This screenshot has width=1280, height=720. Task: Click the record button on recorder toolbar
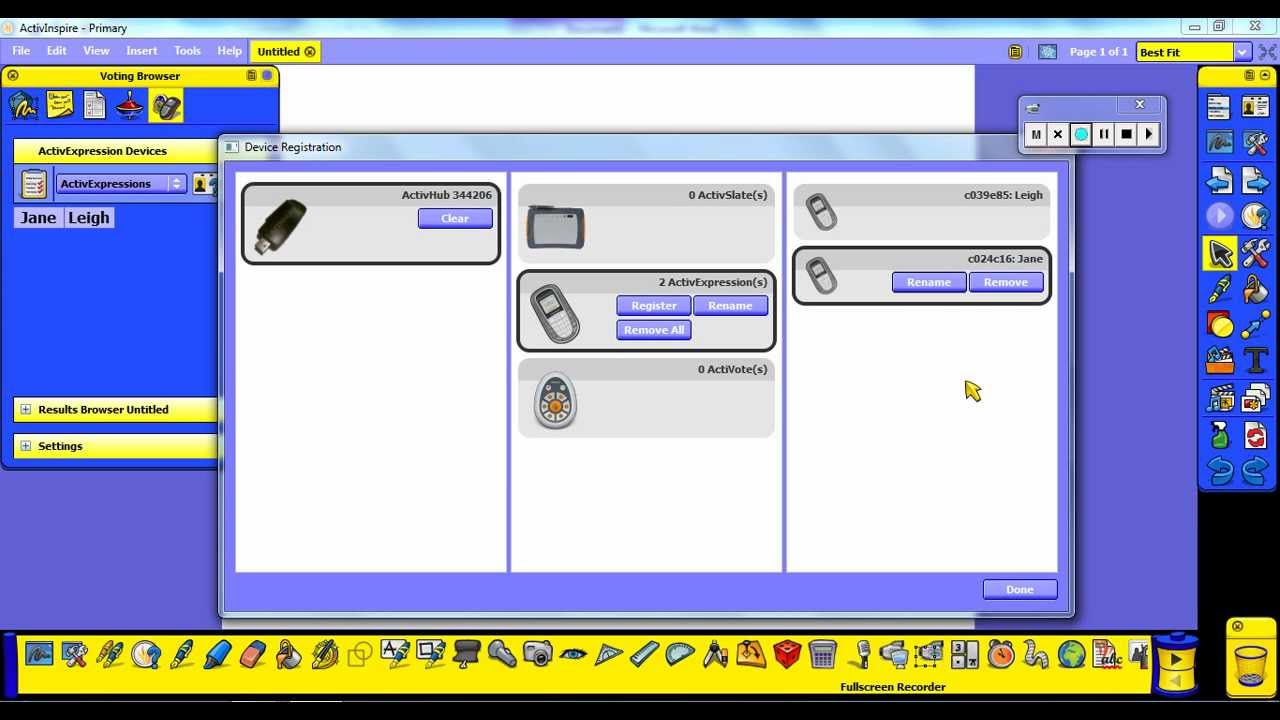[x=1081, y=134]
